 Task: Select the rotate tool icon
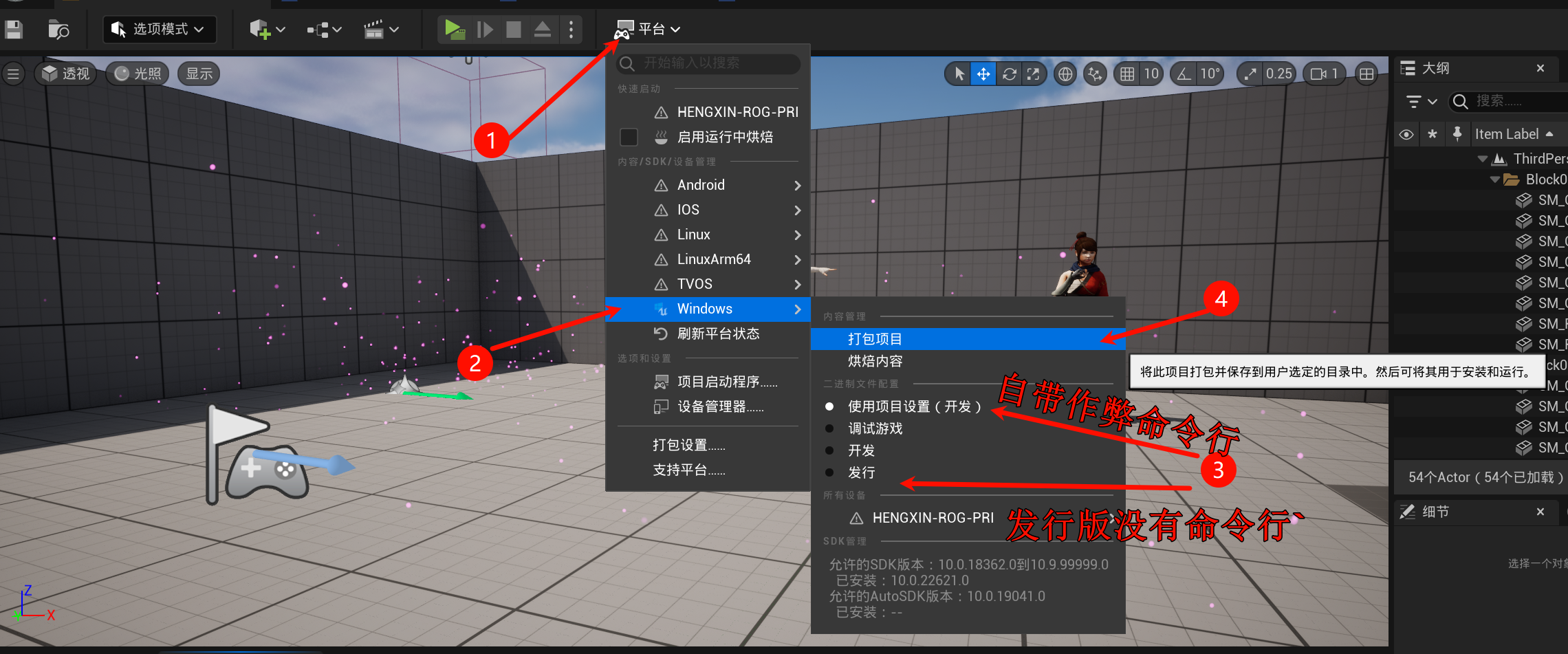1009,74
